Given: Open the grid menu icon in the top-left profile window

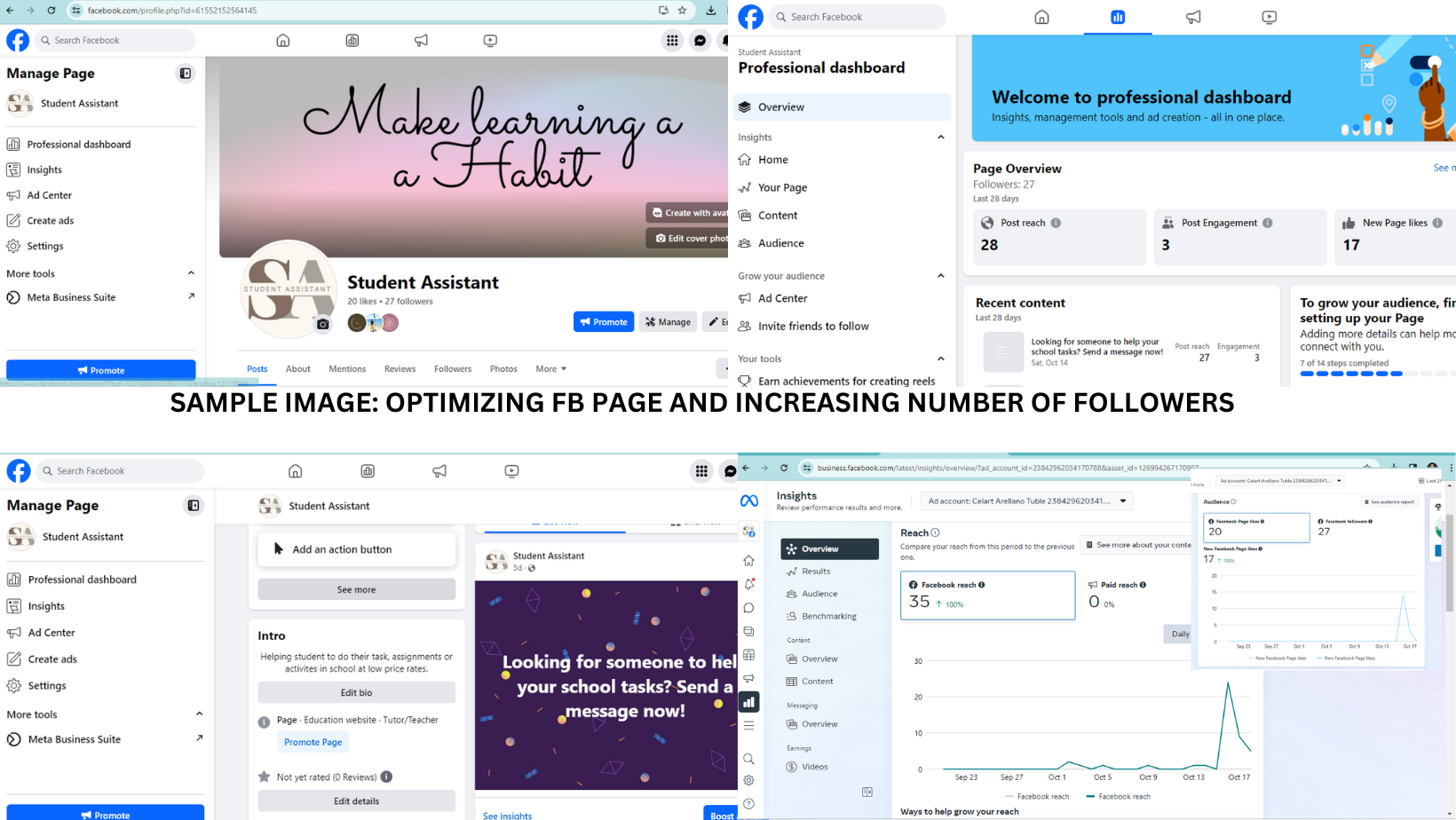Looking at the screenshot, I should pyautogui.click(x=672, y=40).
